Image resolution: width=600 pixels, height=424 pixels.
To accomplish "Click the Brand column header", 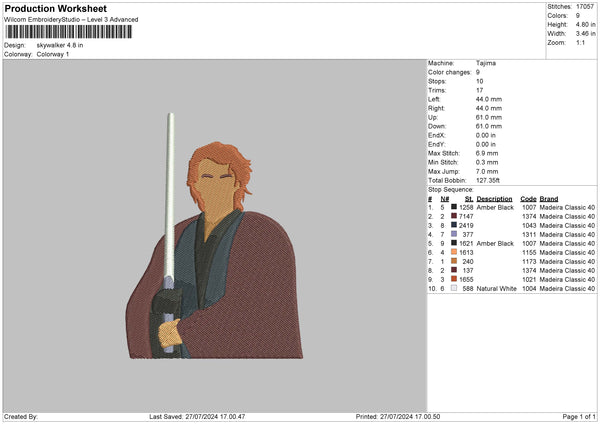I will 549,199.
